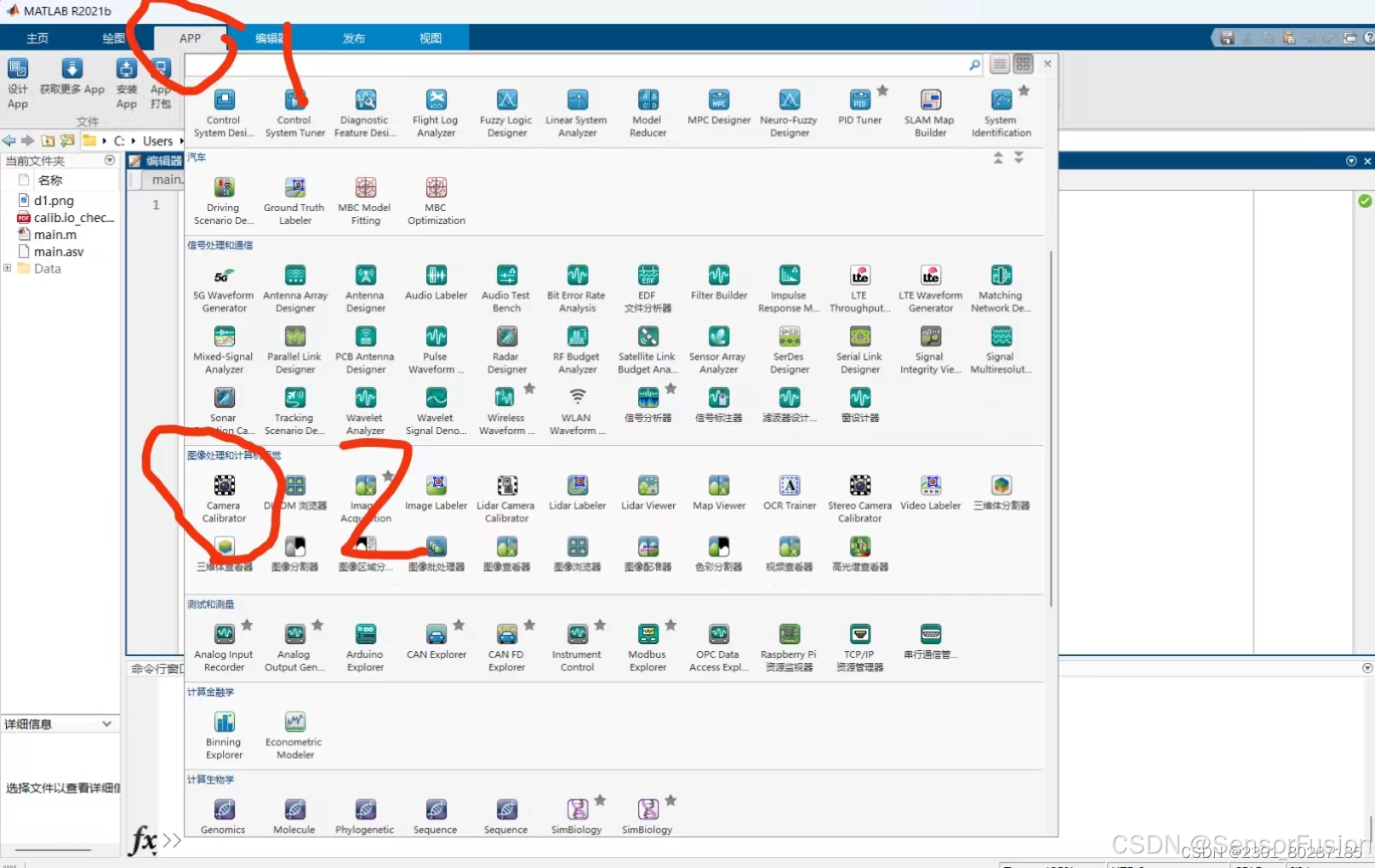
Task: Select main.m in the file browser
Action: tap(55, 235)
